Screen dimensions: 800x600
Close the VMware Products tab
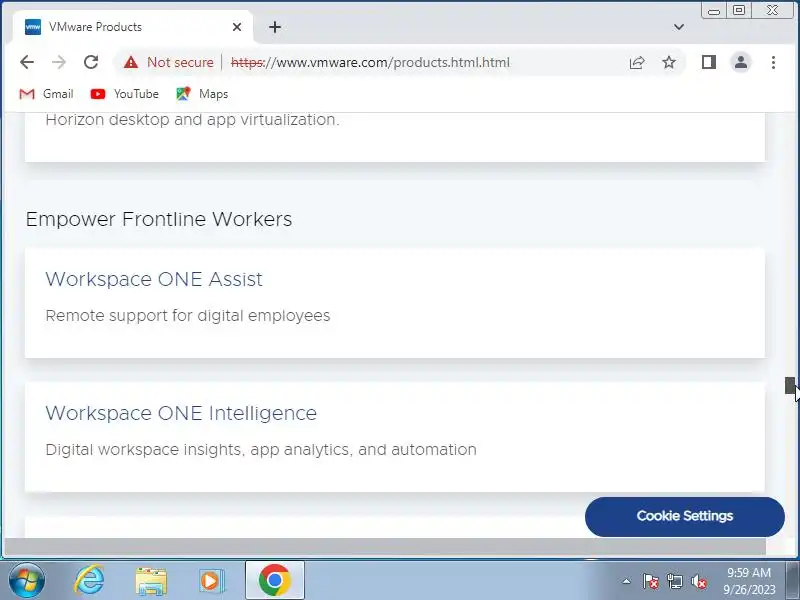(x=237, y=27)
